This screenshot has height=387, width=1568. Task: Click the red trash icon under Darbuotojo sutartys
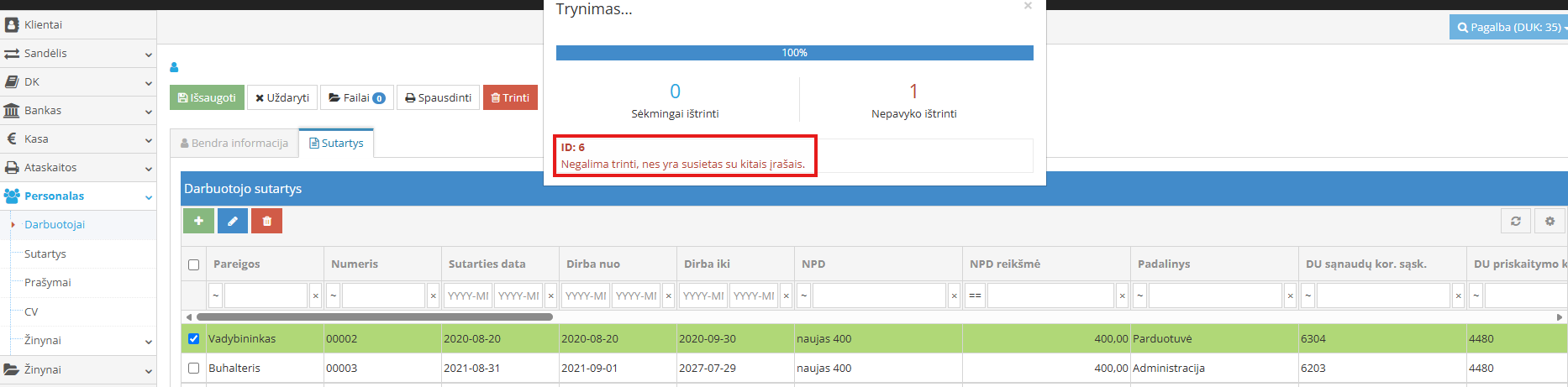pos(266,221)
